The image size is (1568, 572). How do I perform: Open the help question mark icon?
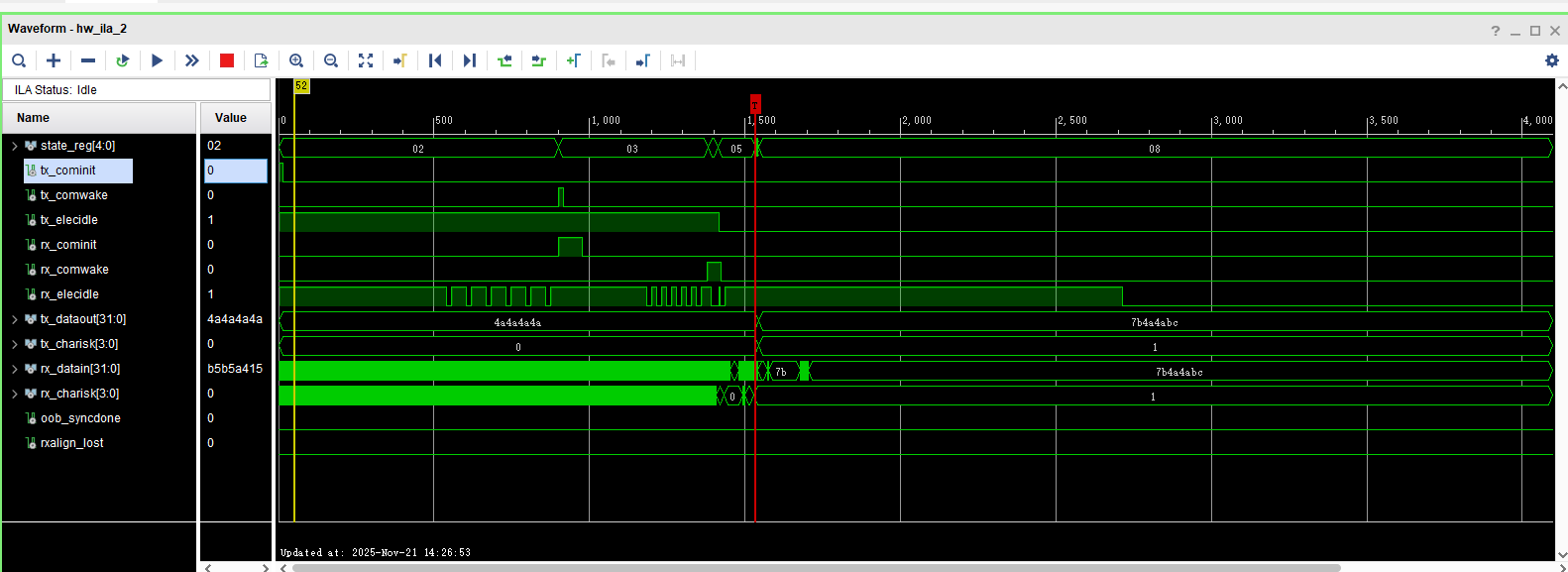tap(1496, 31)
